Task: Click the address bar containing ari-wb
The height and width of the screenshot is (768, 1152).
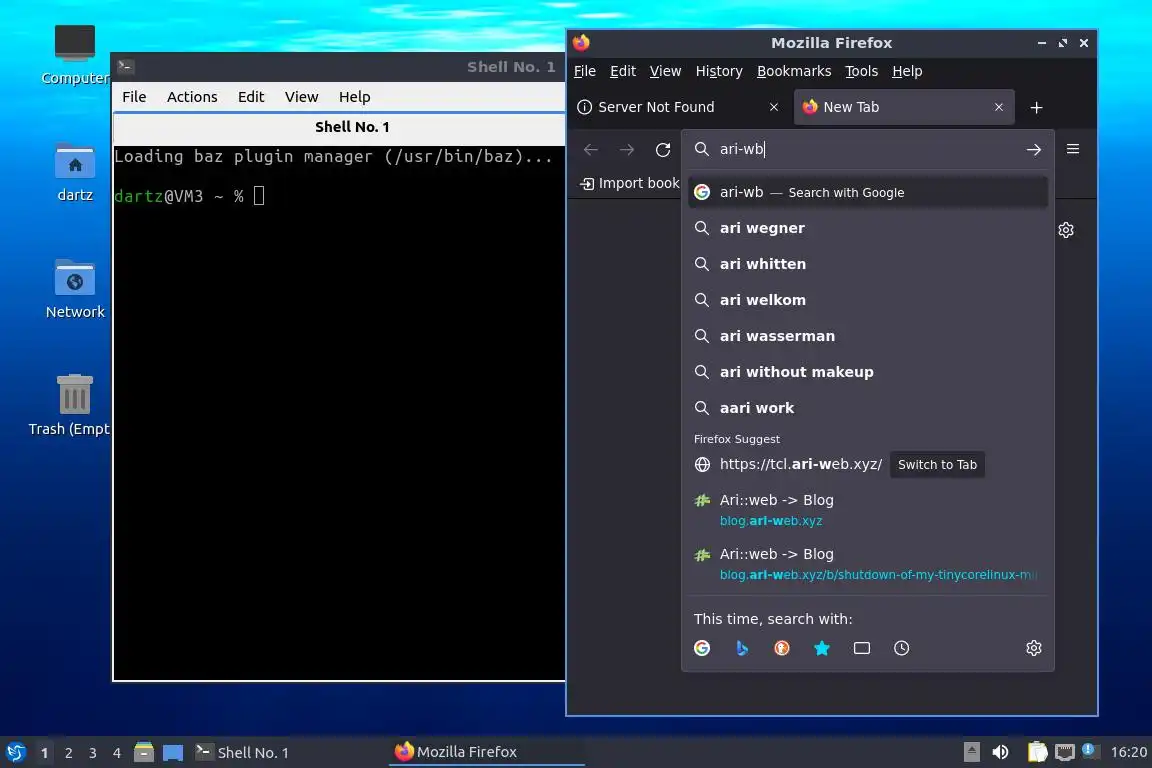Action: [867, 149]
